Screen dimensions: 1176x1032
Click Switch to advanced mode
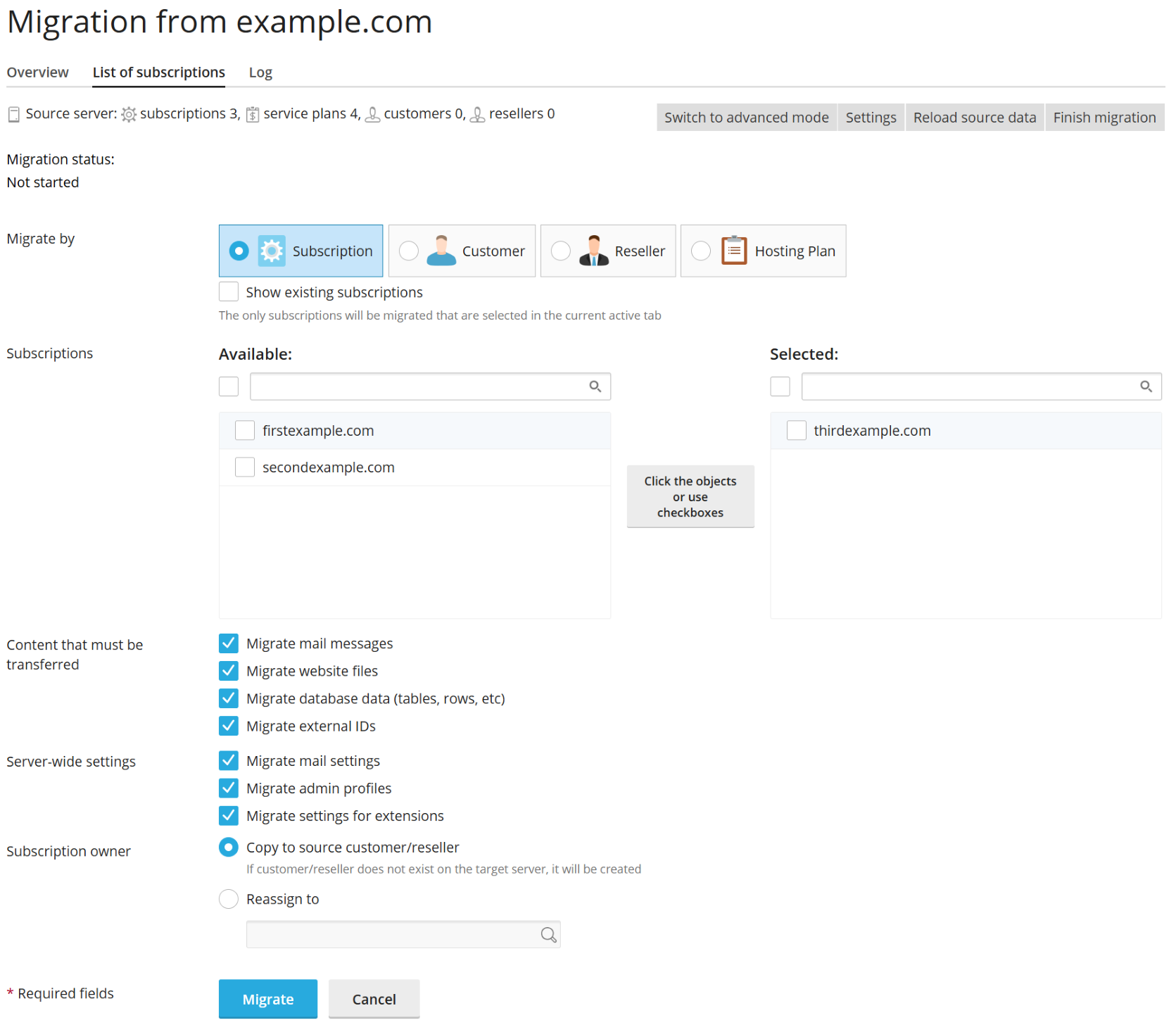coord(746,118)
